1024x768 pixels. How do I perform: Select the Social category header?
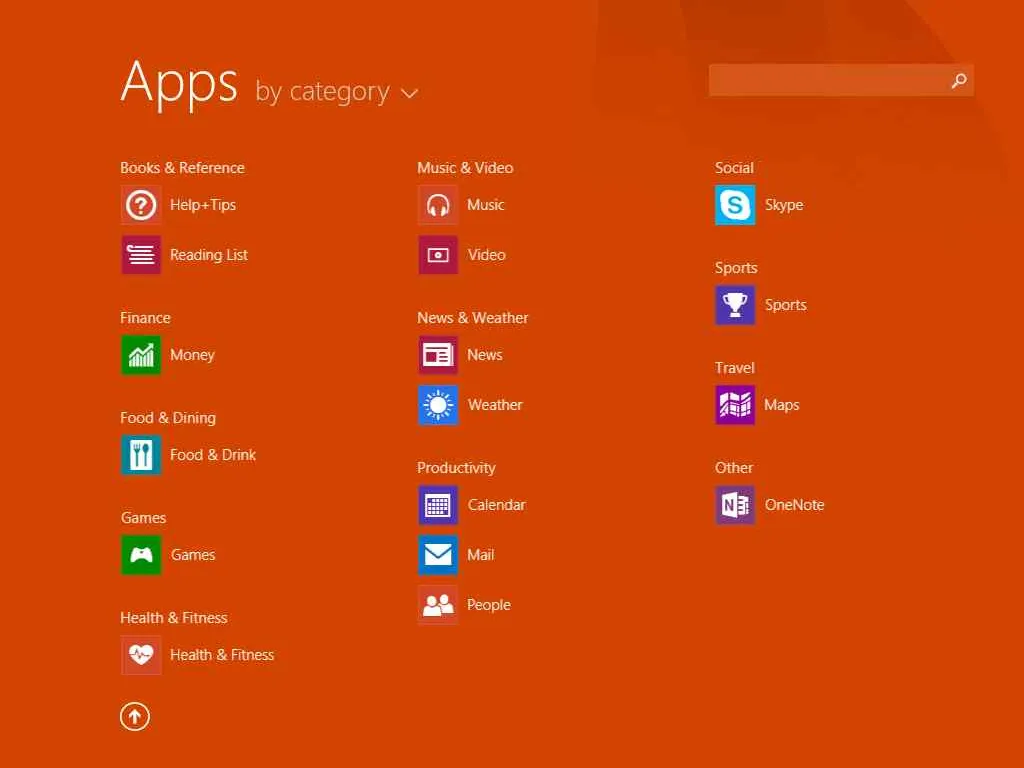734,168
